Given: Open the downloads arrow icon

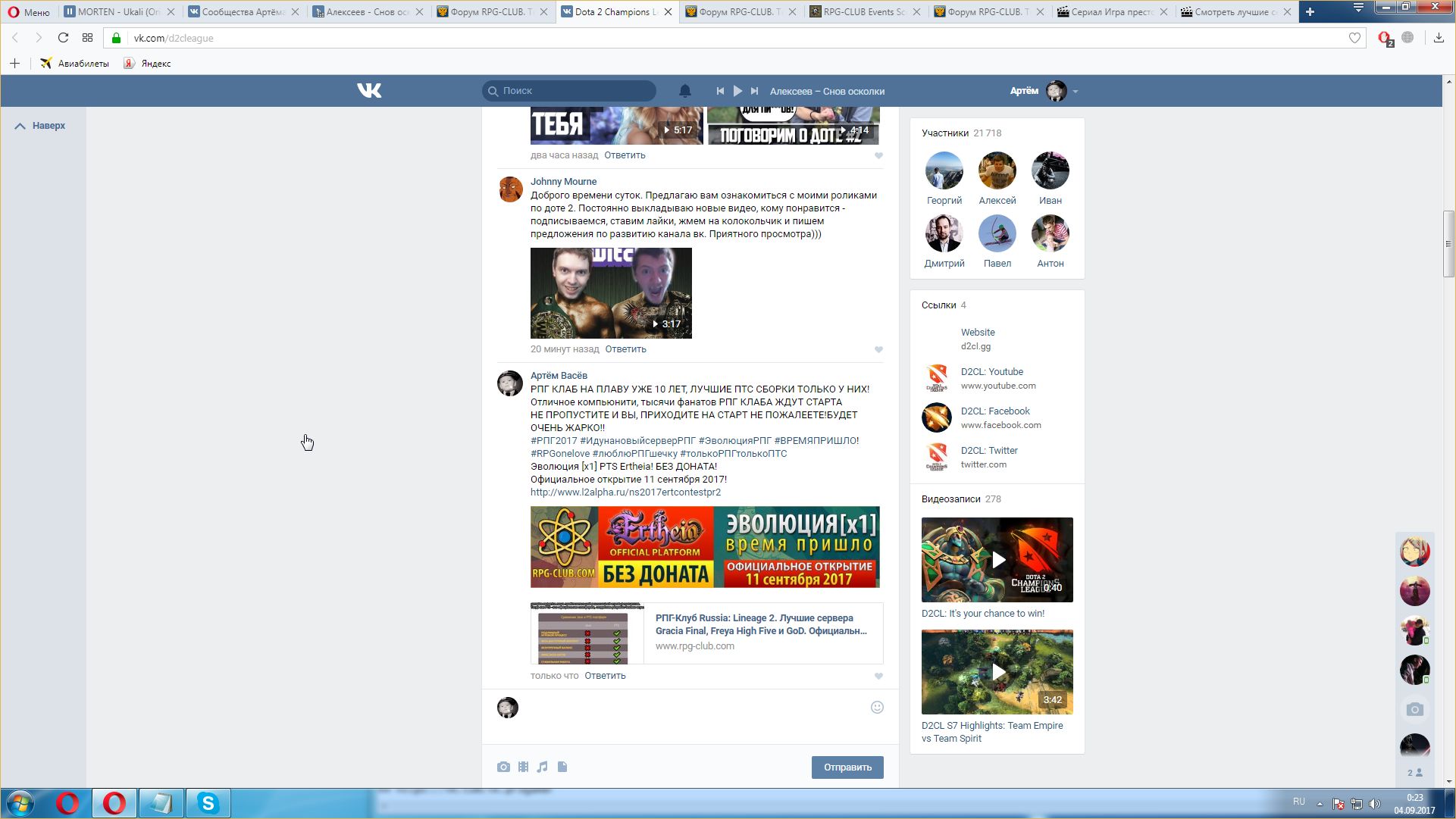Looking at the screenshot, I should click(x=1439, y=38).
